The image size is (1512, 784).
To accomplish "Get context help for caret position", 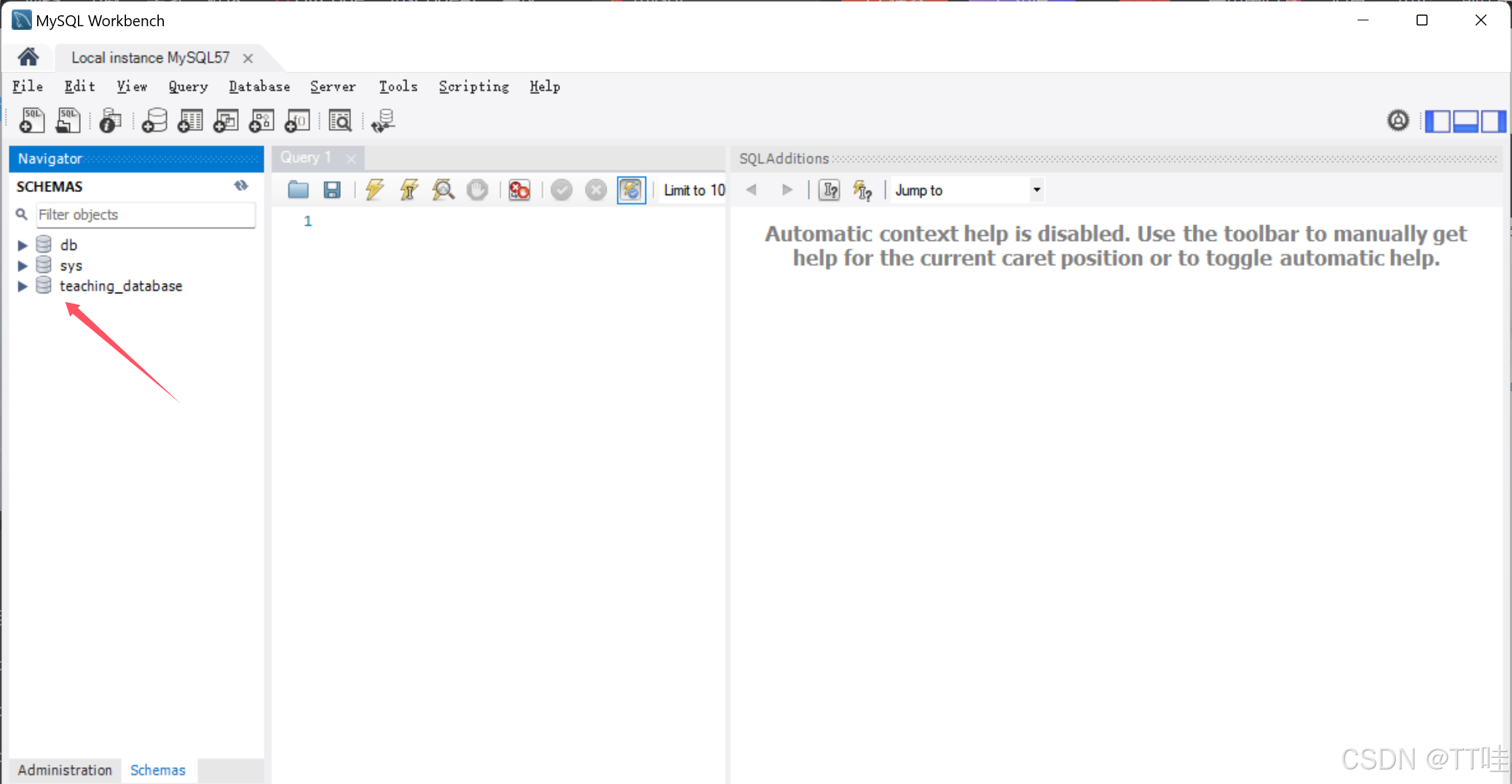I will 829,190.
